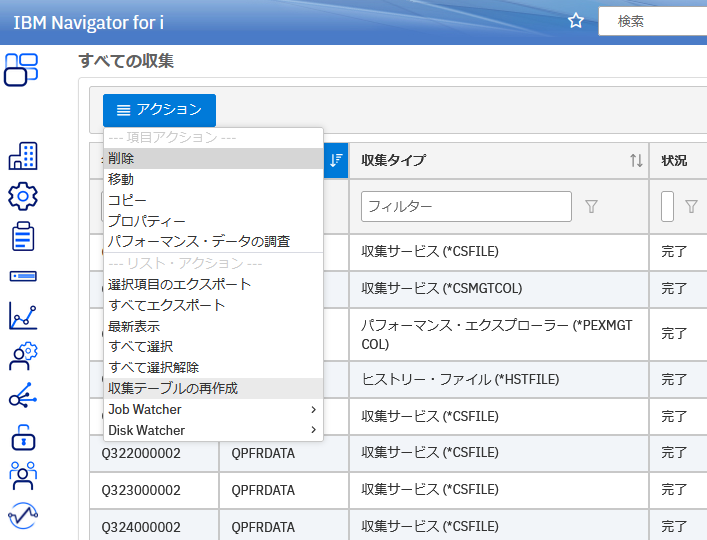Open the gear settings icon in sidebar

pyautogui.click(x=23, y=196)
